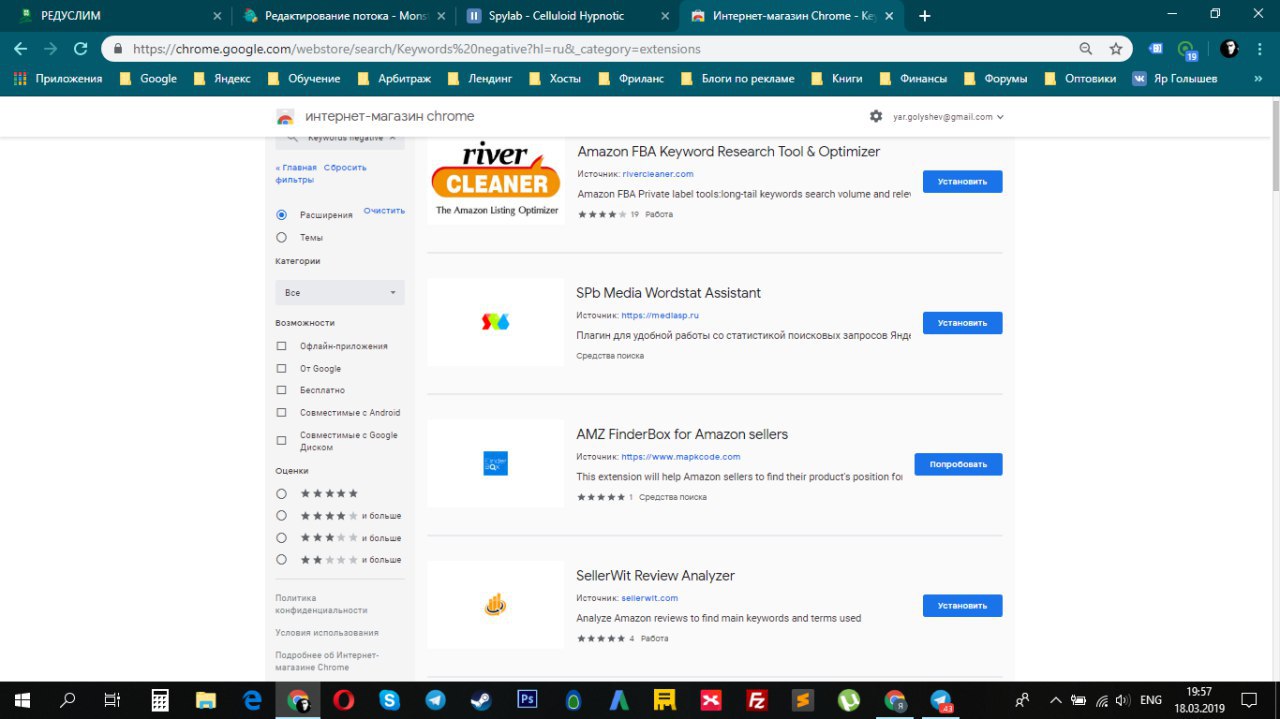
Task: Enable the Офлайн-приложения checkbox
Action: (281, 346)
